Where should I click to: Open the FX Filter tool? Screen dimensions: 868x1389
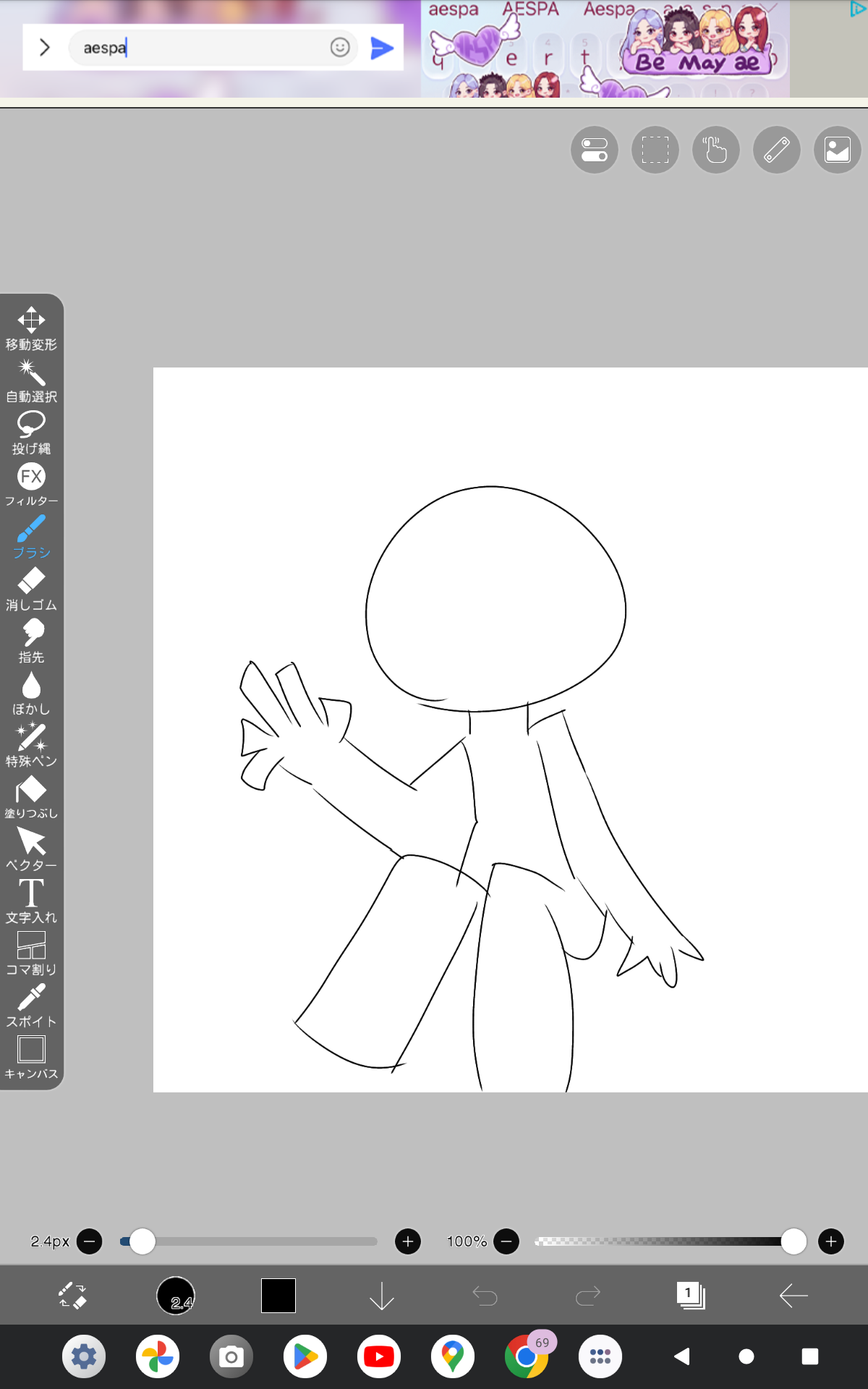tap(31, 485)
